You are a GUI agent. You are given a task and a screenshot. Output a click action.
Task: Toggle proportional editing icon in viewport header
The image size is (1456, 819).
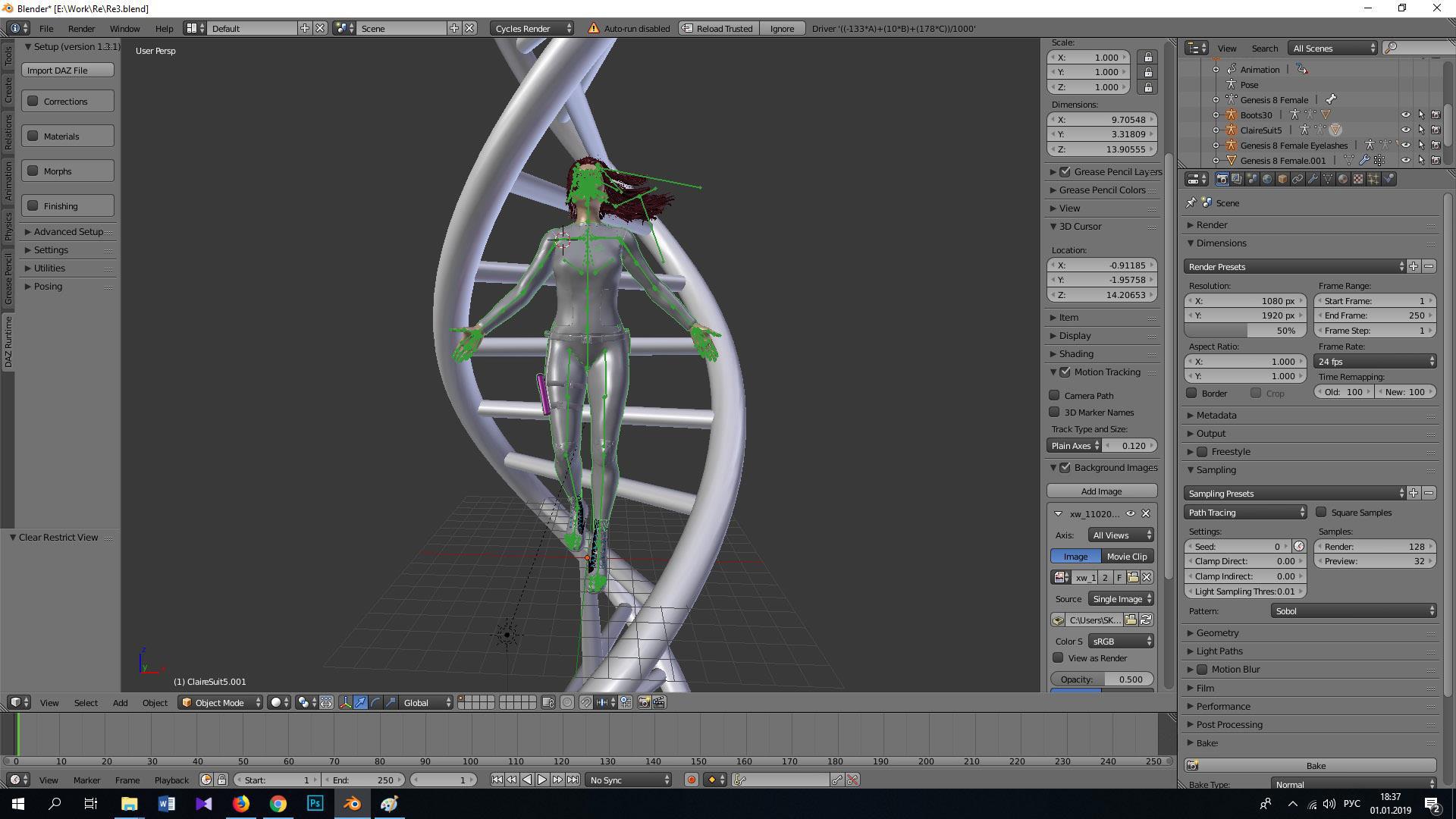click(567, 702)
